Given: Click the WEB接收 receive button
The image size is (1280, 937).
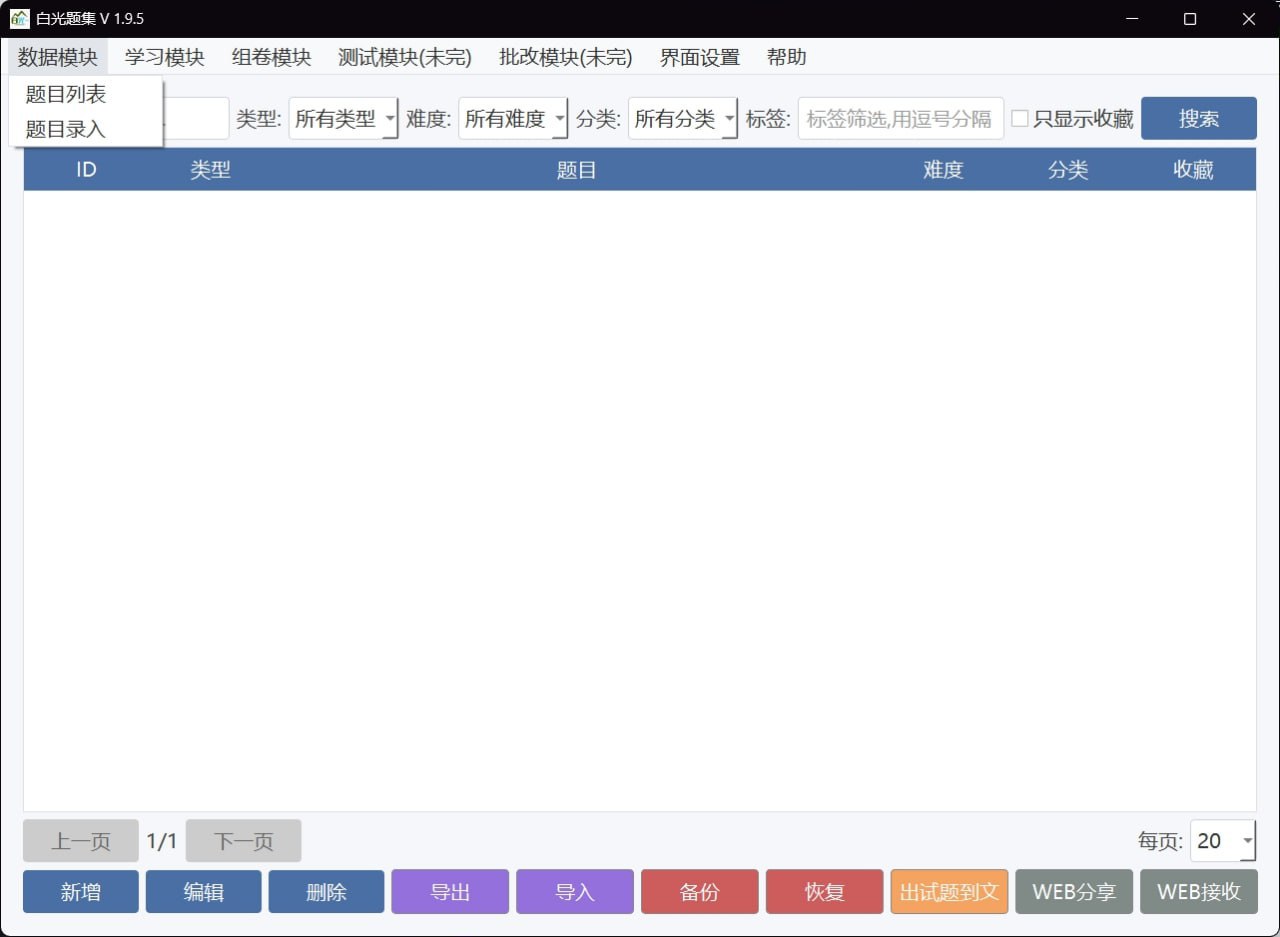Looking at the screenshot, I should coord(1198,891).
